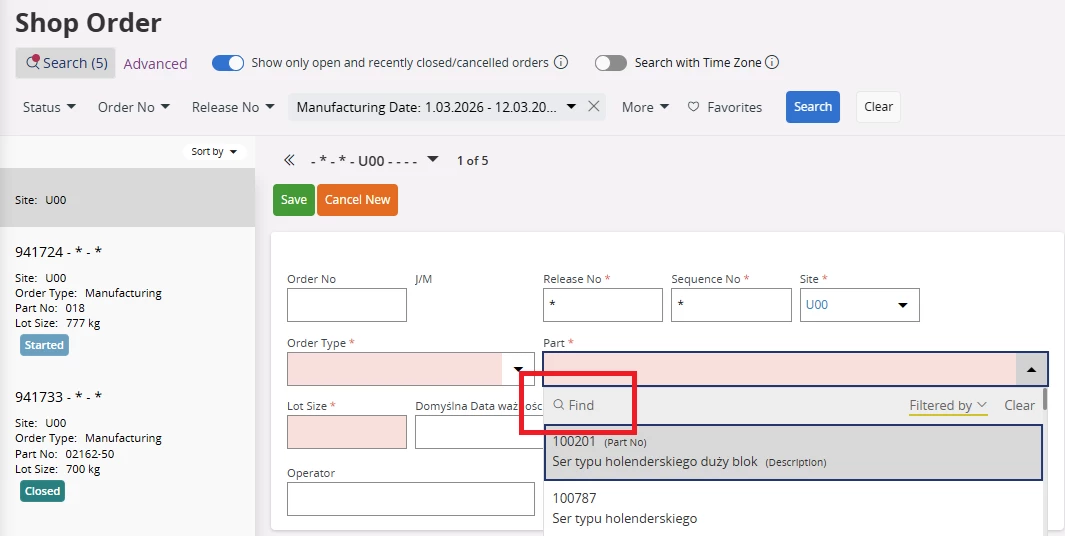Click the Closed status badge
Screen dimensions: 1065x536
42,491
